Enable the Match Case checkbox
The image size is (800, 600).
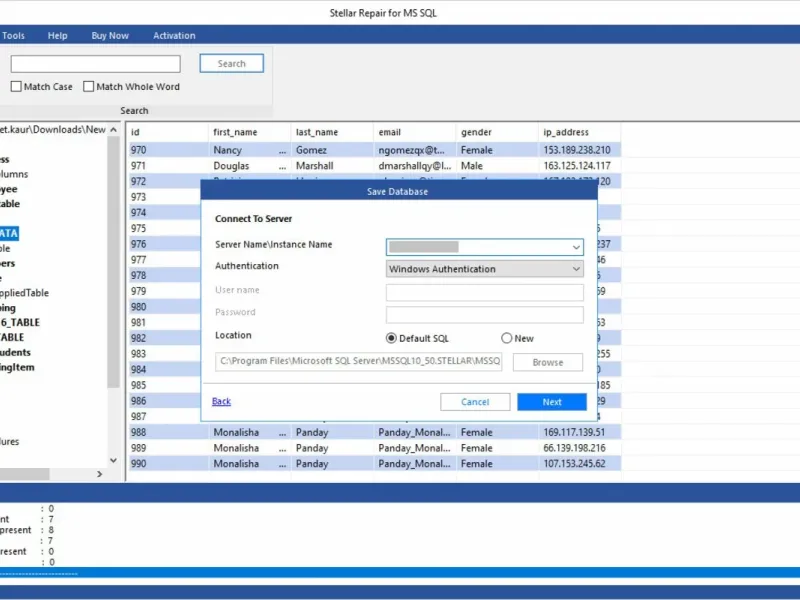[x=16, y=87]
